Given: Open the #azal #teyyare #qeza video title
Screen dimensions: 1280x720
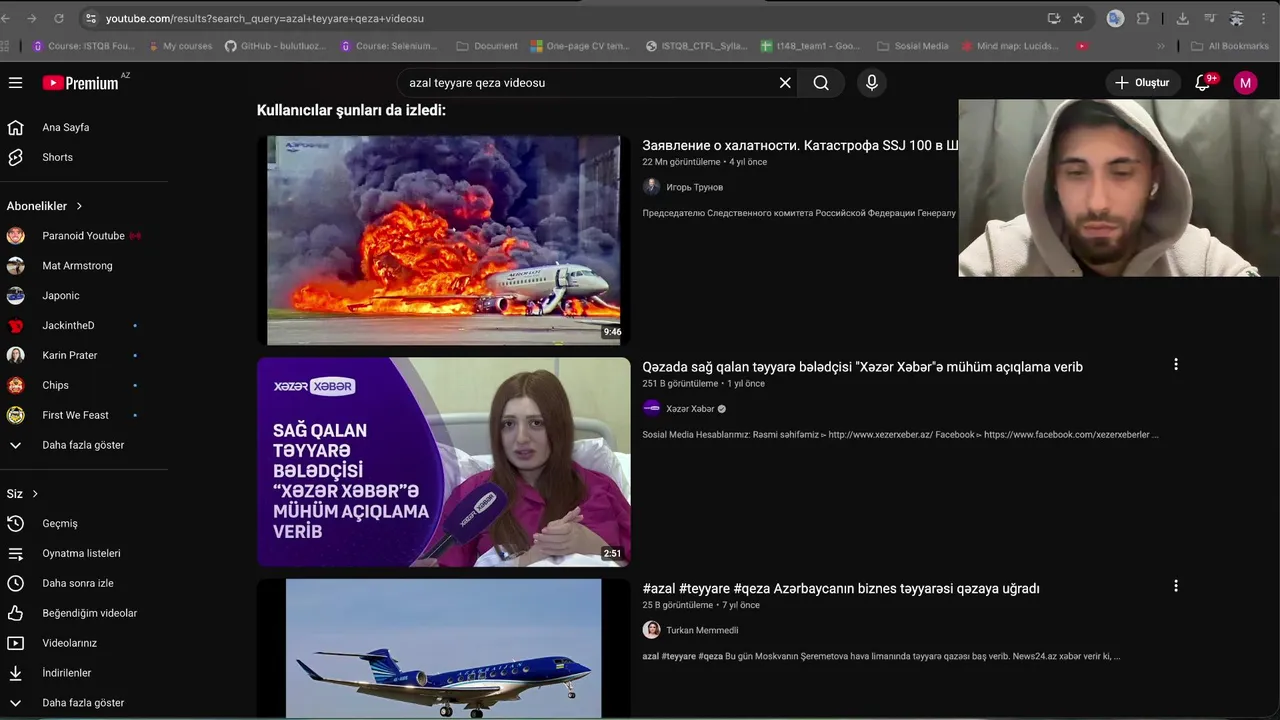Looking at the screenshot, I should coord(841,589).
